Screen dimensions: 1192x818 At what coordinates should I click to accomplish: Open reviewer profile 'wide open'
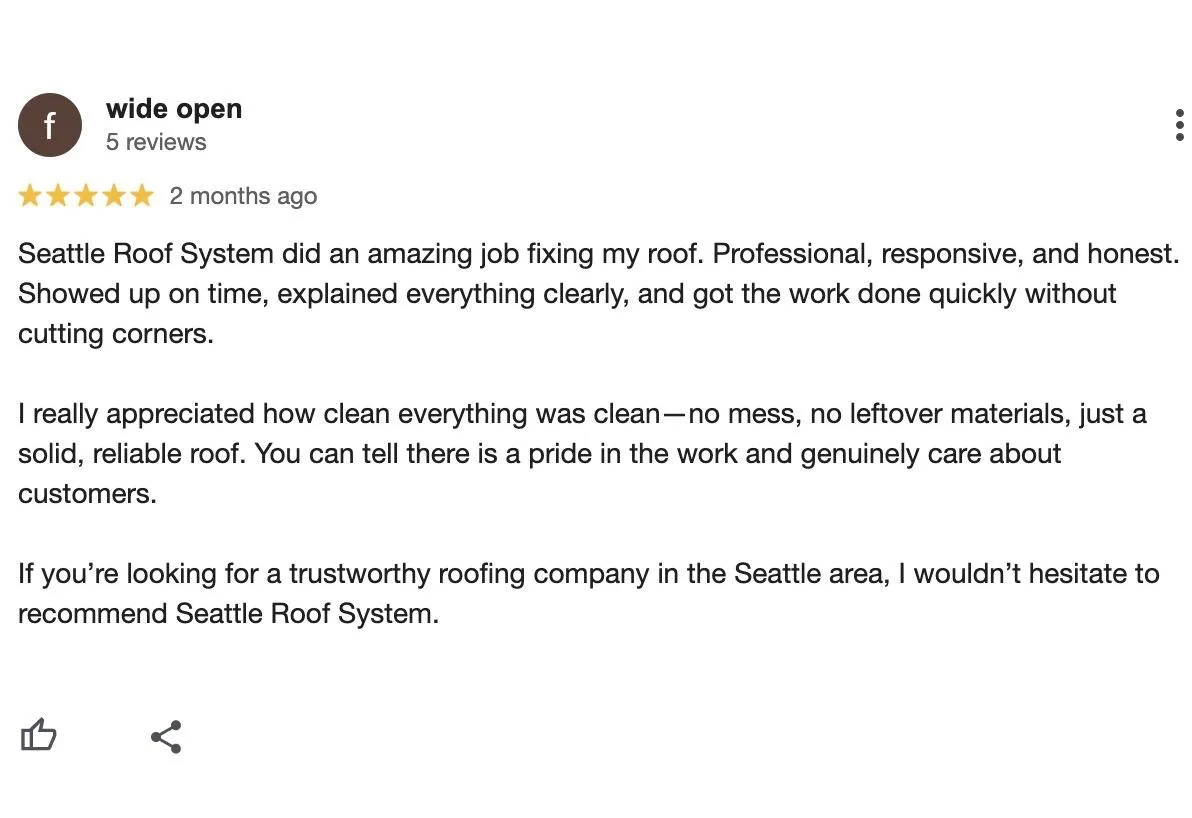click(174, 109)
